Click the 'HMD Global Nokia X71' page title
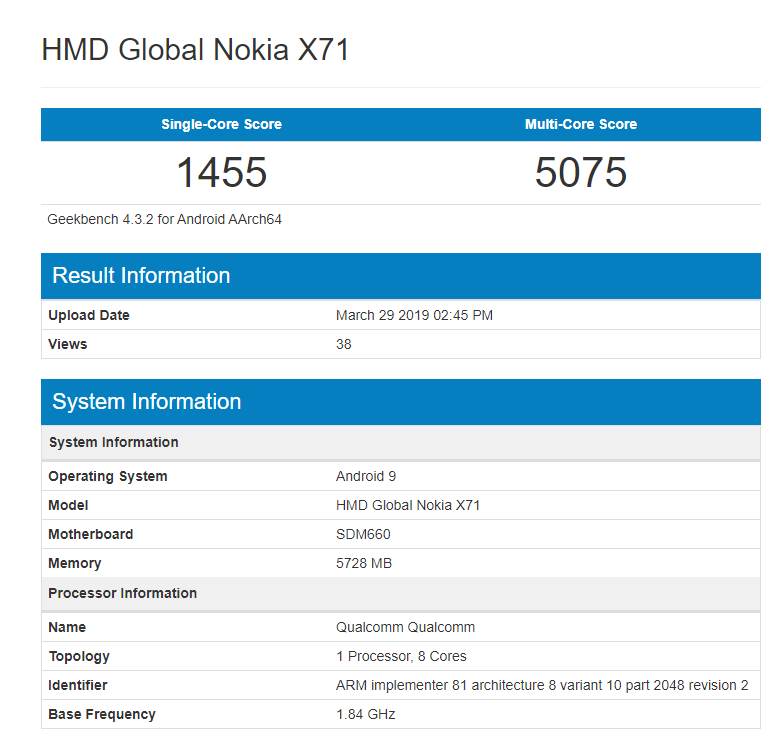The height and width of the screenshot is (741, 779). (x=196, y=50)
